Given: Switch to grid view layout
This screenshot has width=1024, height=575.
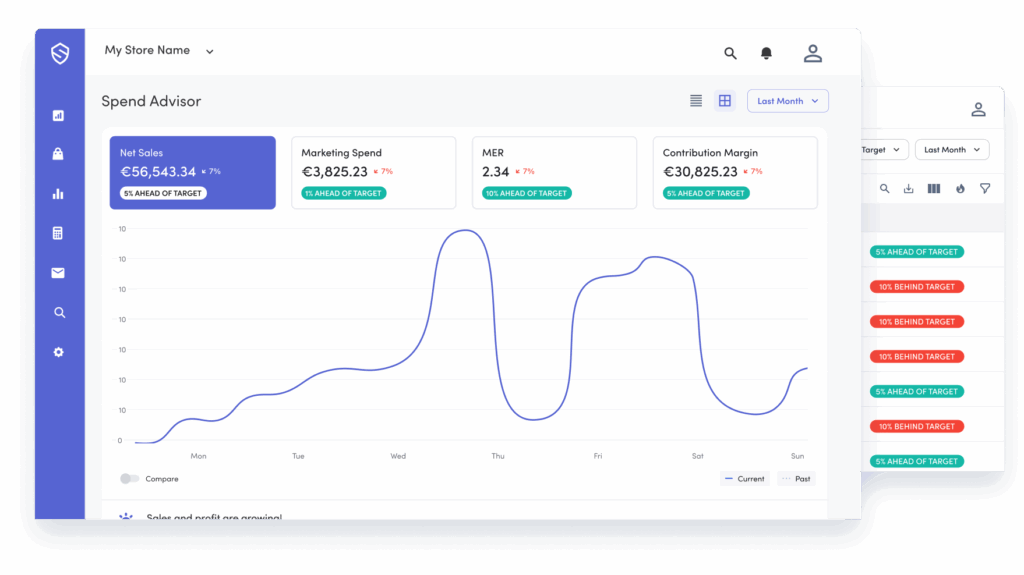Looking at the screenshot, I should coord(725,101).
